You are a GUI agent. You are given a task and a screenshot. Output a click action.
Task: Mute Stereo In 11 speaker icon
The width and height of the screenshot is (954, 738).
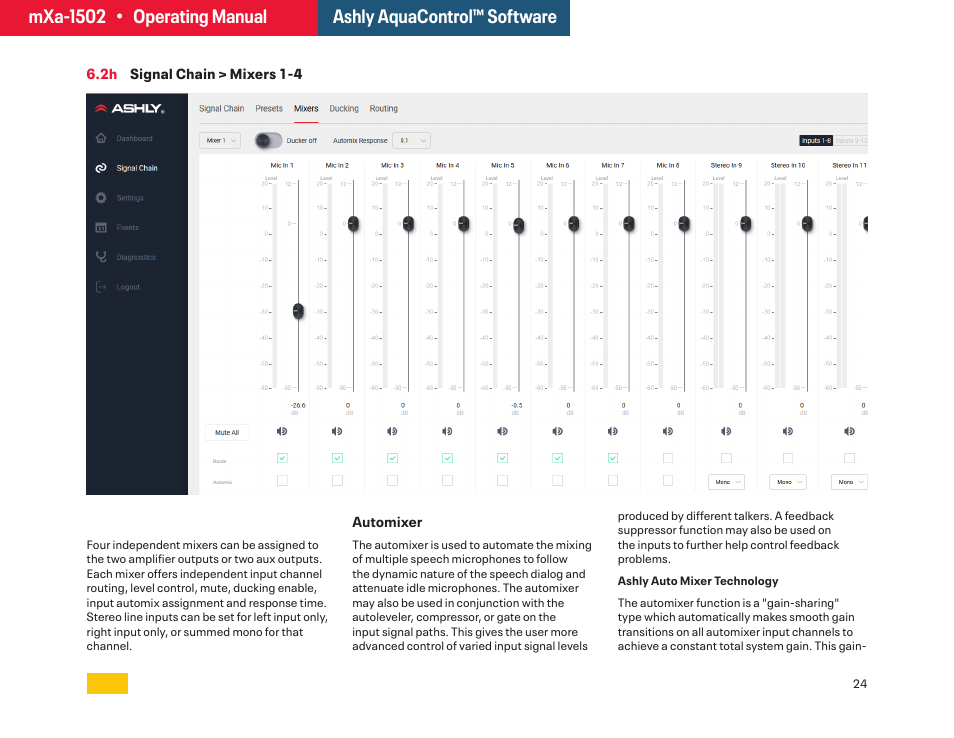tap(849, 431)
